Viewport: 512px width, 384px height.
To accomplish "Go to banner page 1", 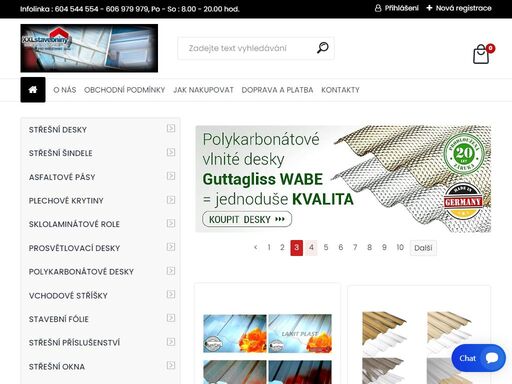I will point(269,247).
